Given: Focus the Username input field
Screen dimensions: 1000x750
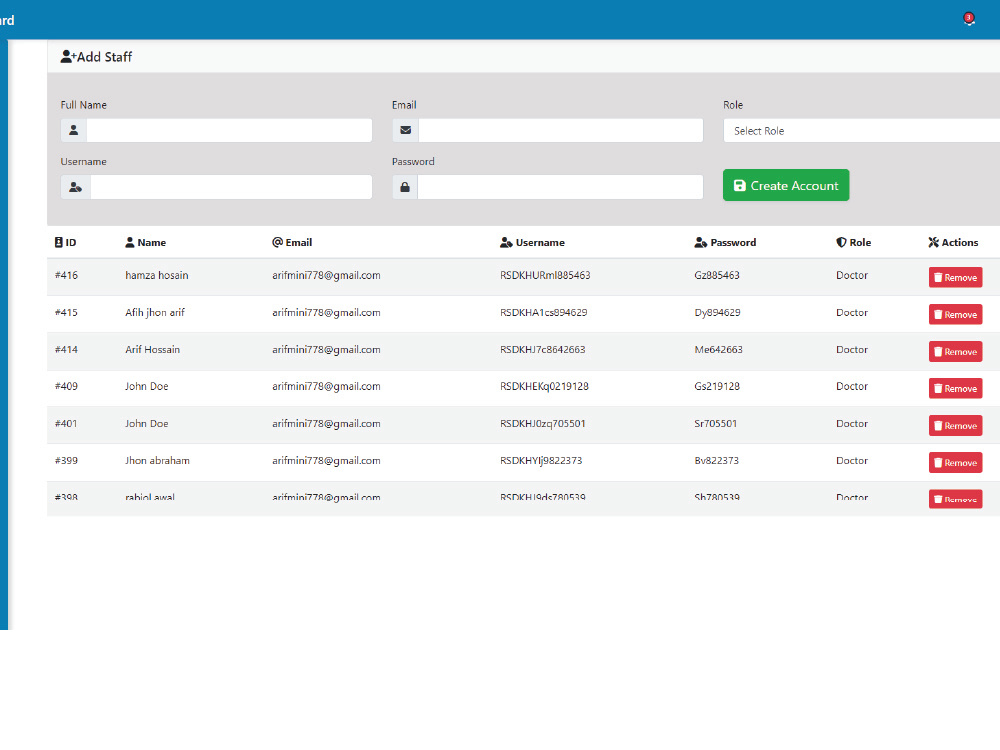Looking at the screenshot, I should click(231, 187).
